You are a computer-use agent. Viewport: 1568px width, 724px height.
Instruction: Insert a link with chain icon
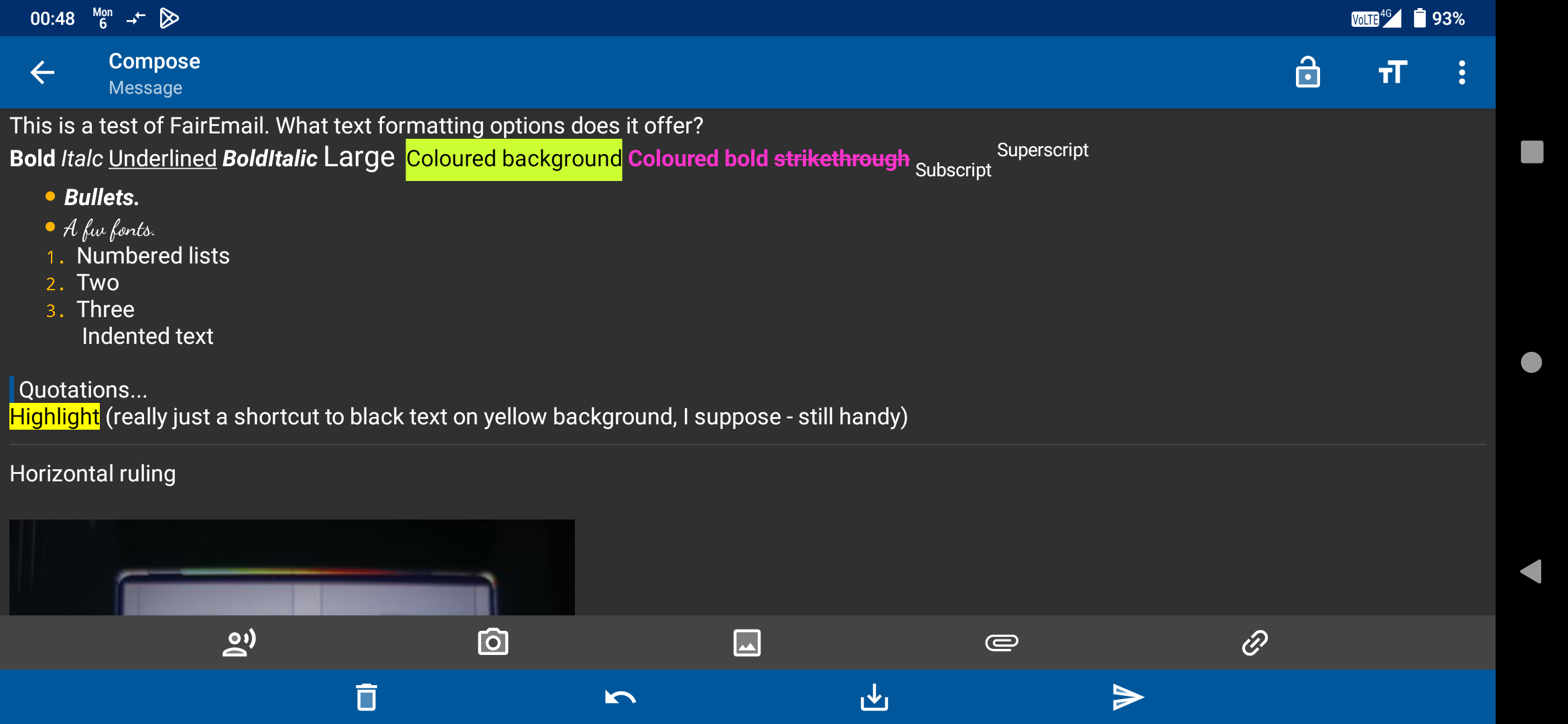click(1254, 642)
